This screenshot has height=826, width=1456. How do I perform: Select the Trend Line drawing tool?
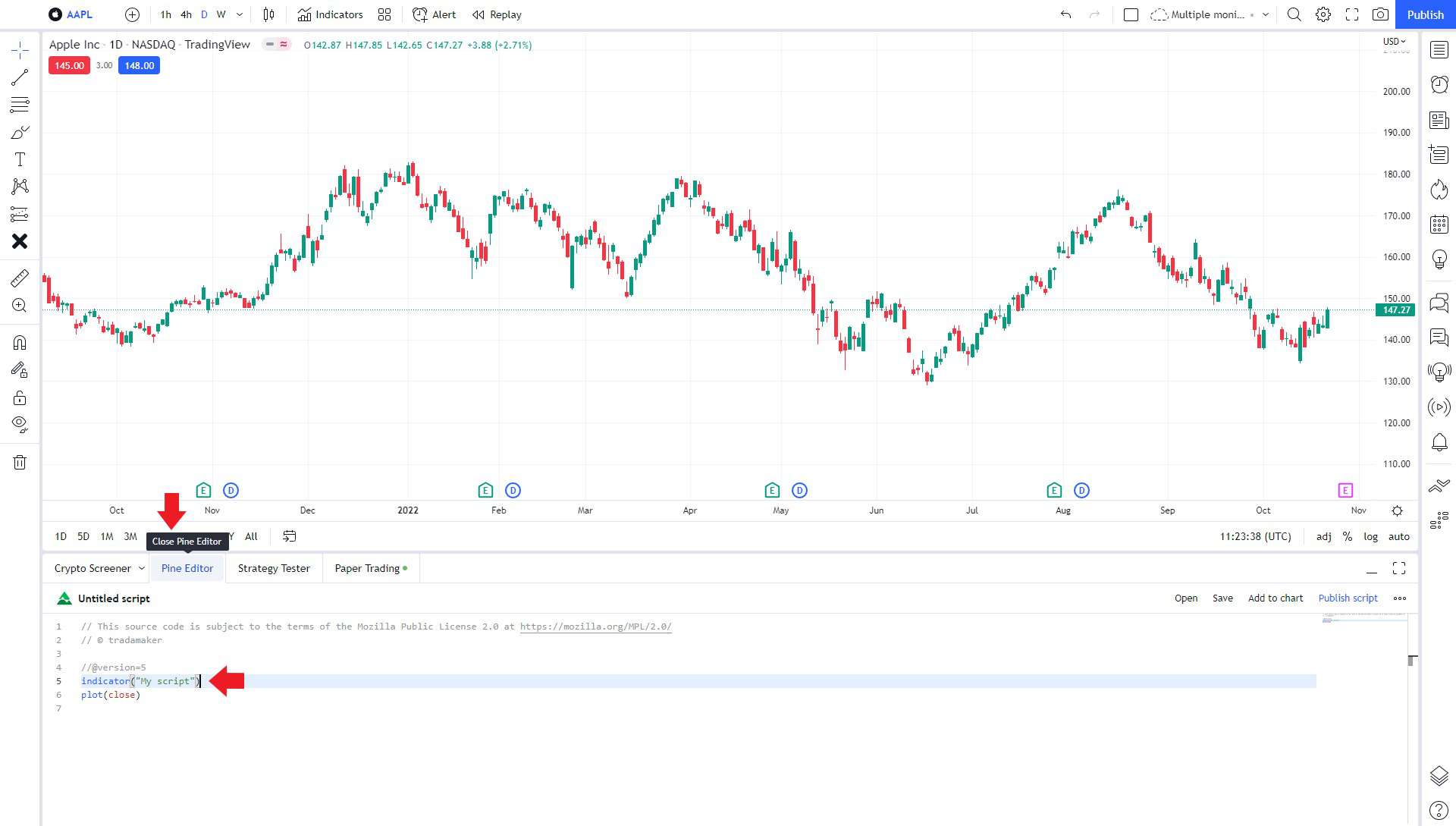tap(20, 77)
